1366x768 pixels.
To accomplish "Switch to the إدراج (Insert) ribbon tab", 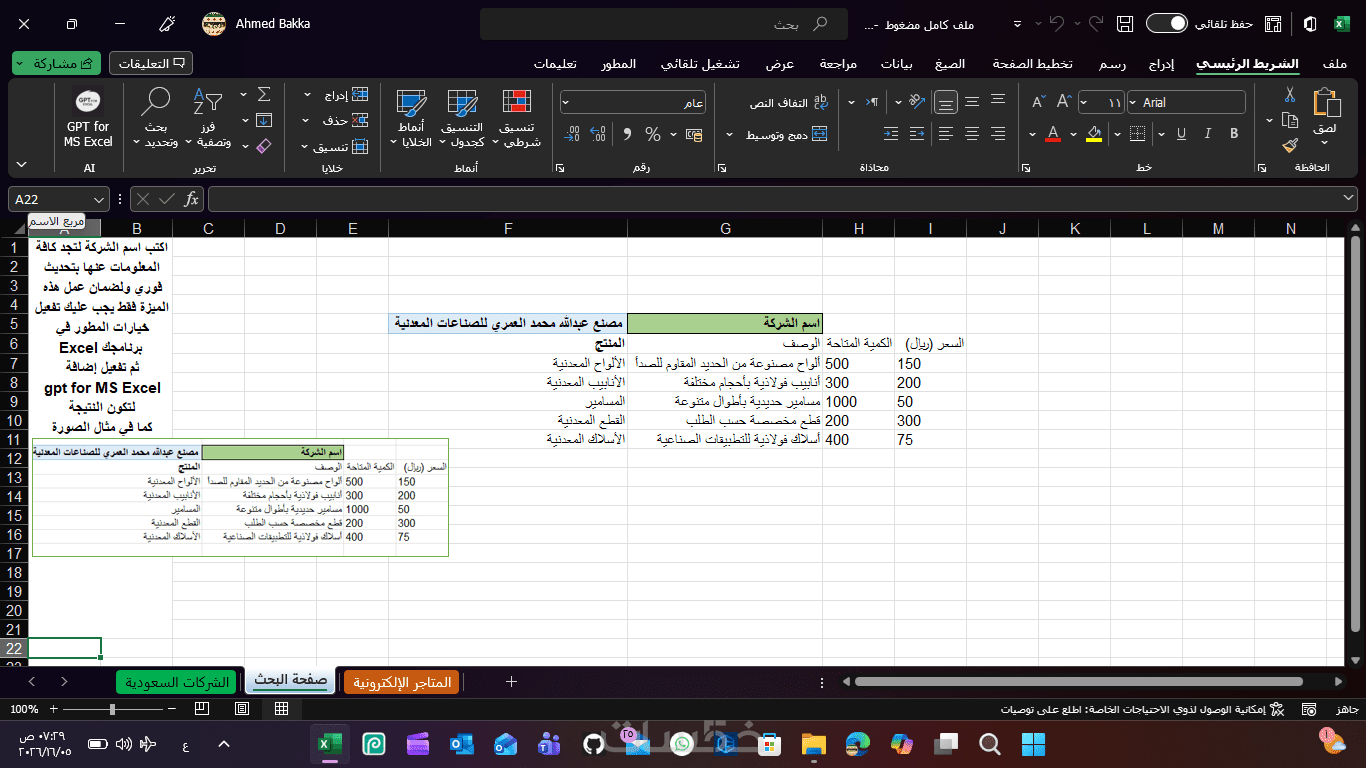I will pyautogui.click(x=1161, y=64).
